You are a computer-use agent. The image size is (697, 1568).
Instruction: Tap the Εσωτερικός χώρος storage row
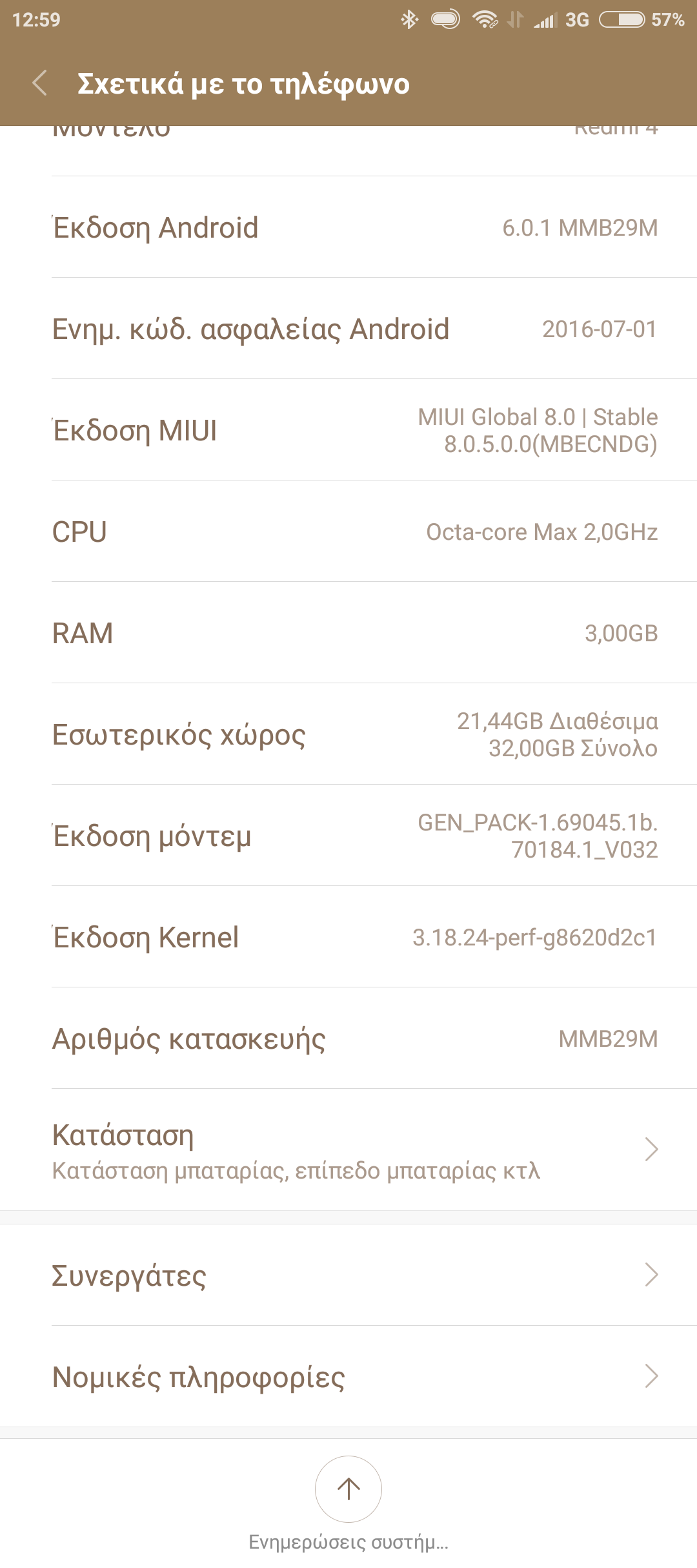(x=348, y=734)
